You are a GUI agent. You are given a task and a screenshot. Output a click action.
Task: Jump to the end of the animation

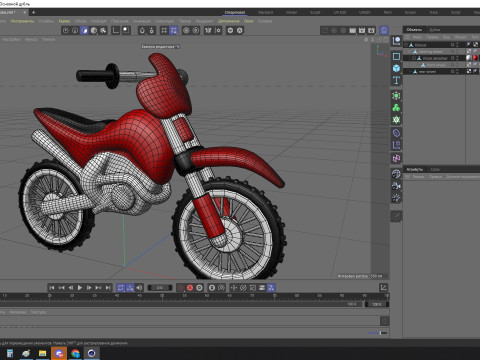point(108,288)
